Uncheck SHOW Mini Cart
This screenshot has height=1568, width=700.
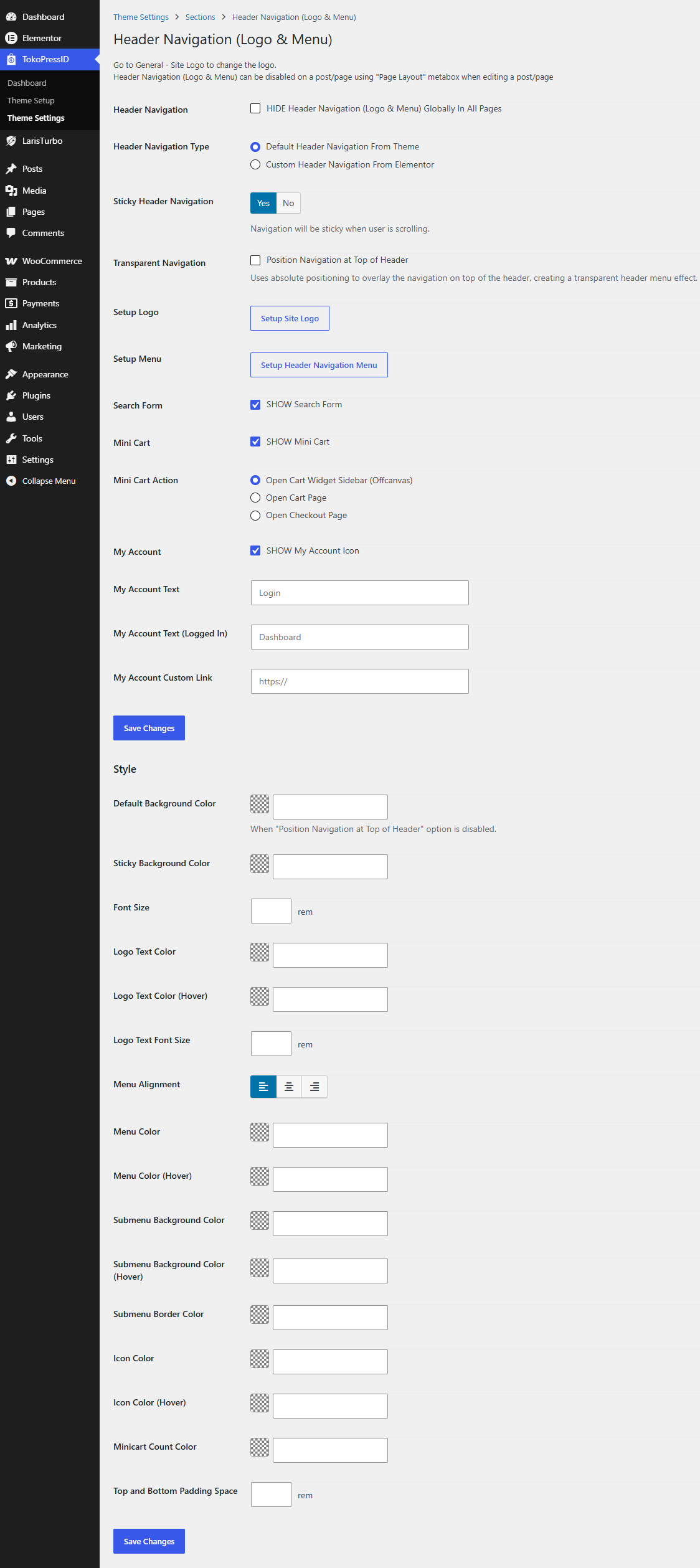[255, 442]
